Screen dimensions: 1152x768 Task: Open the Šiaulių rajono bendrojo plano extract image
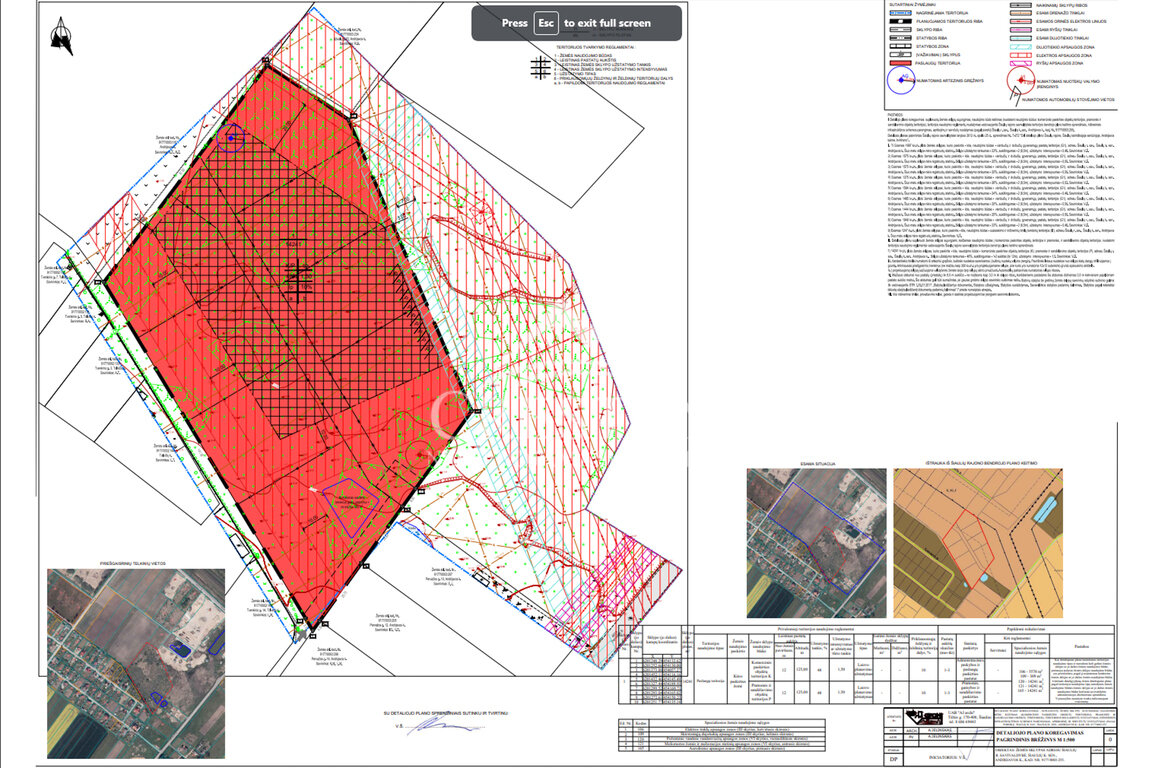point(978,543)
